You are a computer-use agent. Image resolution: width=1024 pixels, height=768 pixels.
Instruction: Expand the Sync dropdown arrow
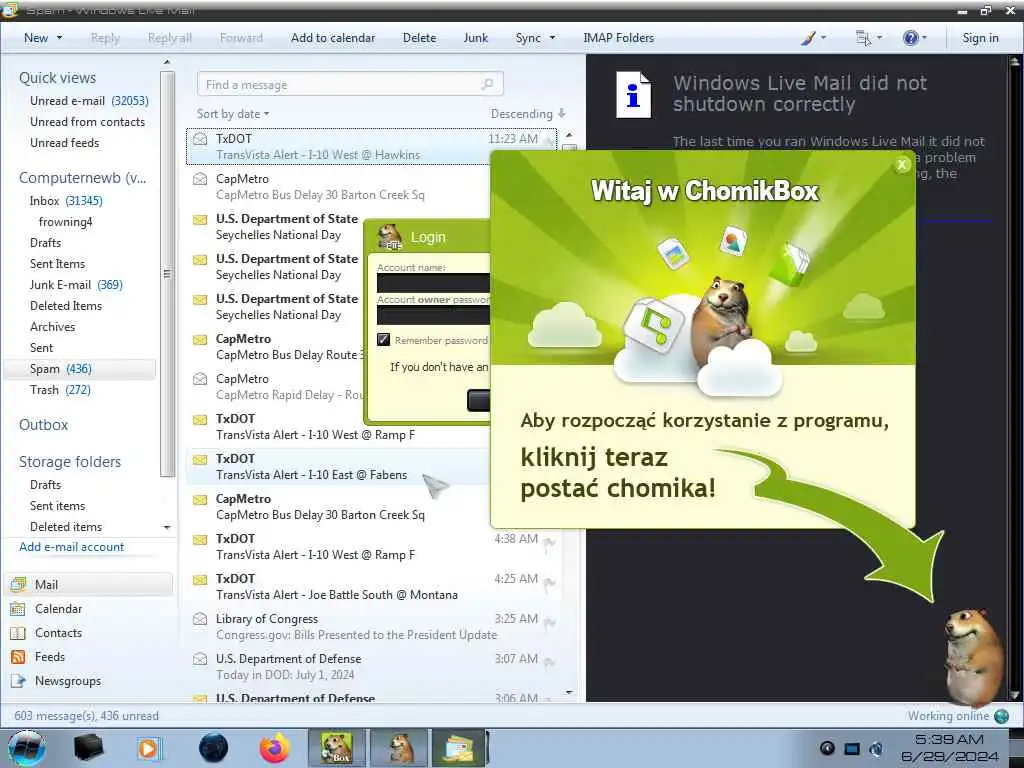(552, 38)
